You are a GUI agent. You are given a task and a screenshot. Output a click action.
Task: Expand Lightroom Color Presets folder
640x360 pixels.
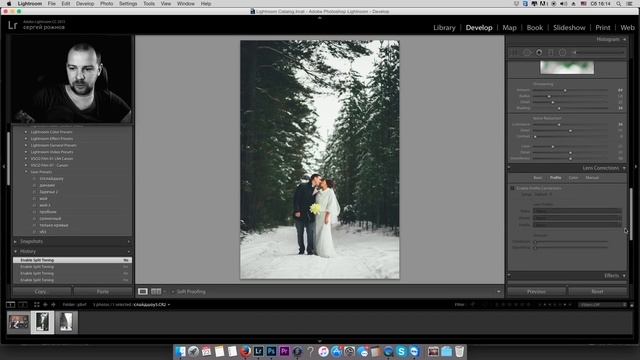coord(26,132)
